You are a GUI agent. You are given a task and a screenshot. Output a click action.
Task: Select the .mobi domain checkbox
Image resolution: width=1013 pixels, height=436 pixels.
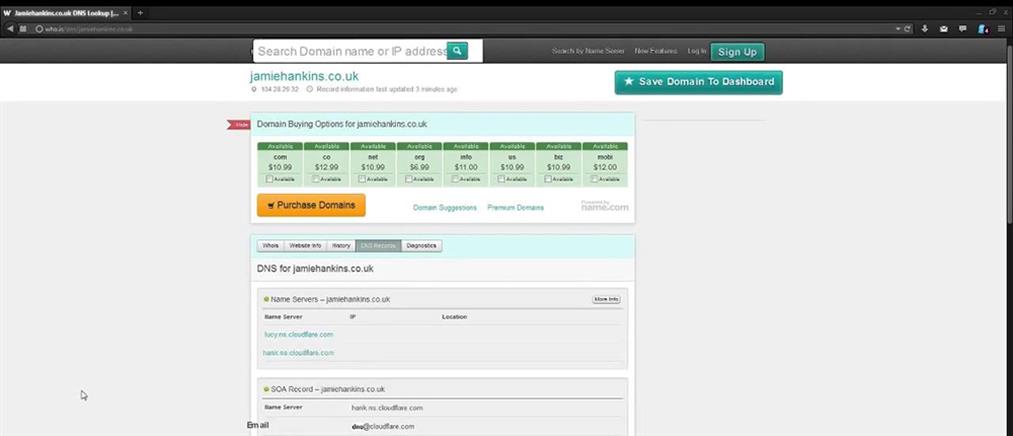click(x=594, y=179)
